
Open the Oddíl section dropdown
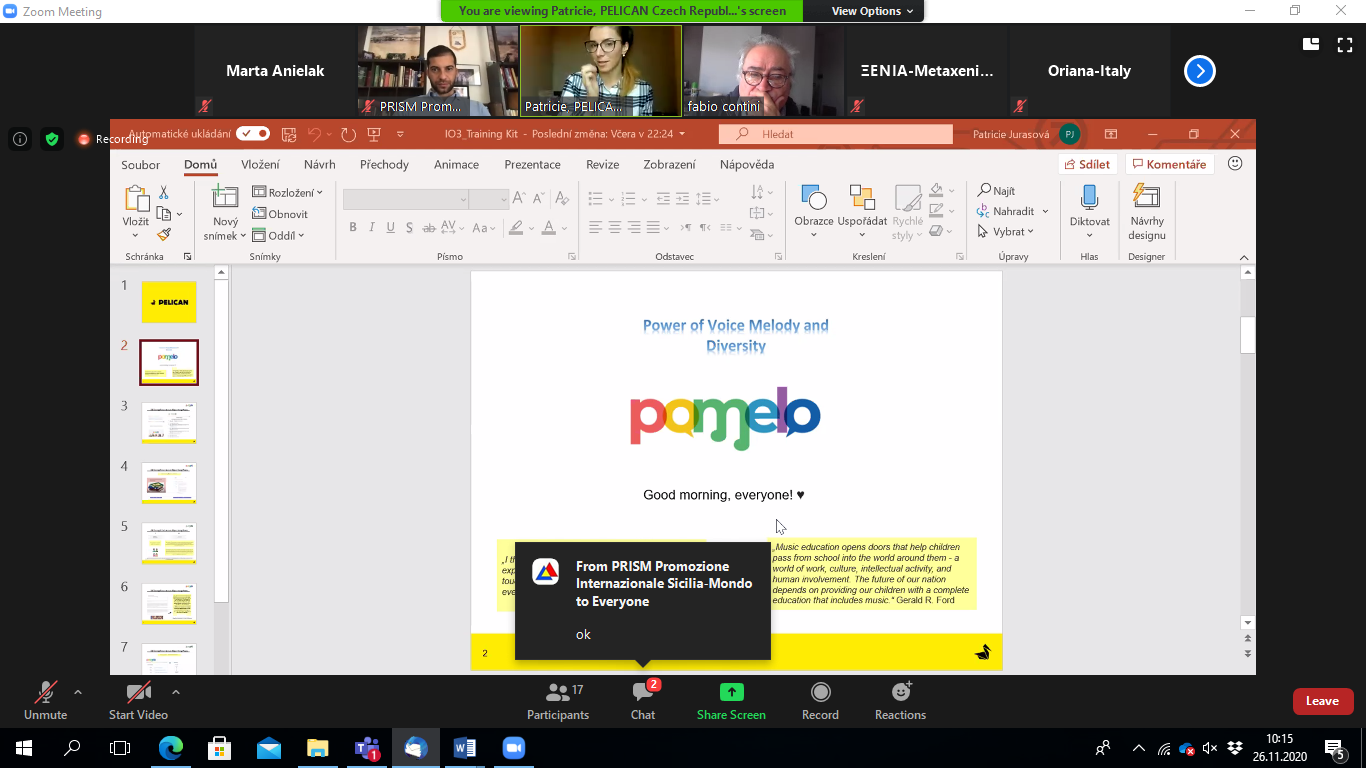click(x=278, y=235)
